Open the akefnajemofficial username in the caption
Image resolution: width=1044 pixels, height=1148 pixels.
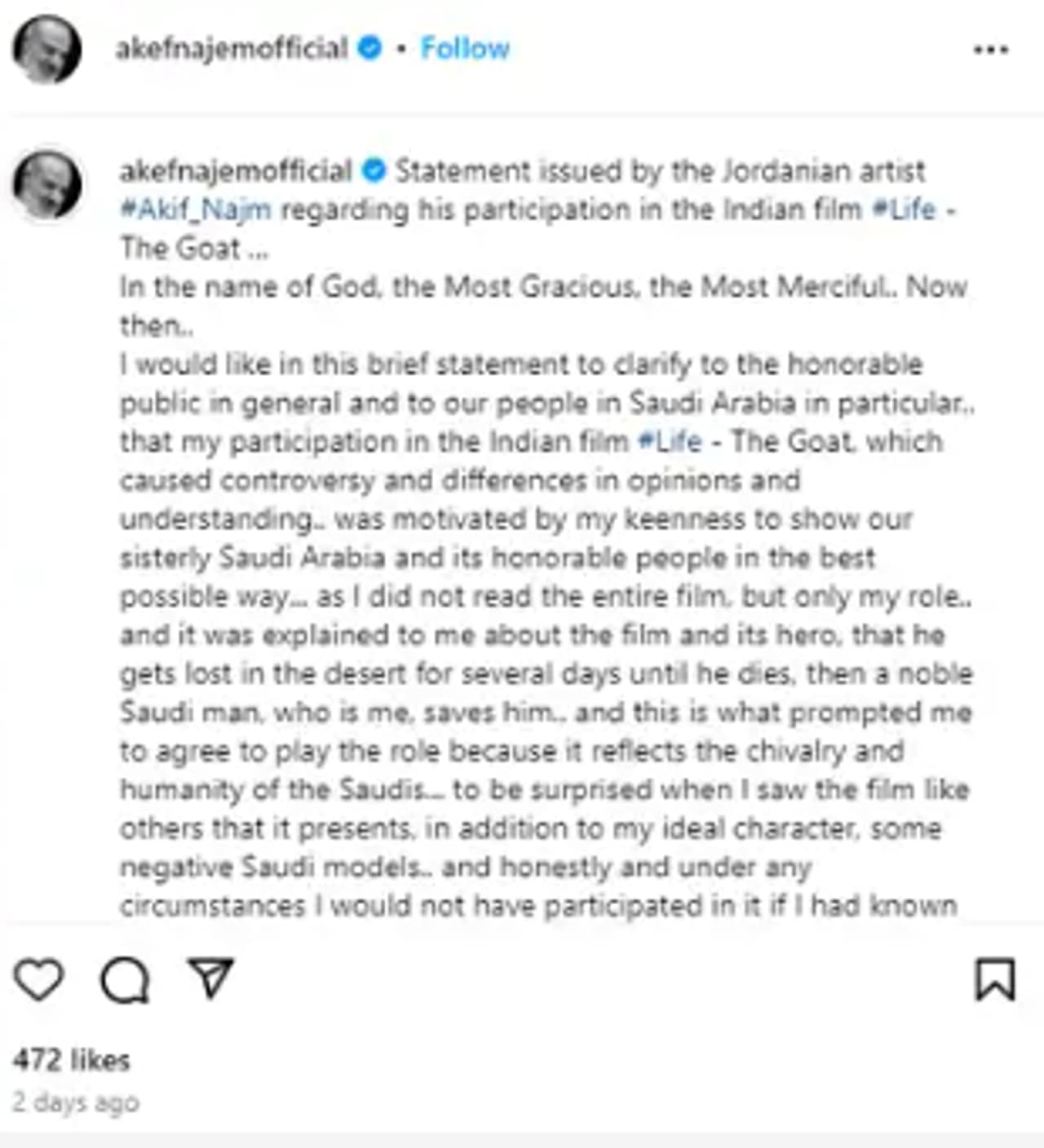pos(236,170)
